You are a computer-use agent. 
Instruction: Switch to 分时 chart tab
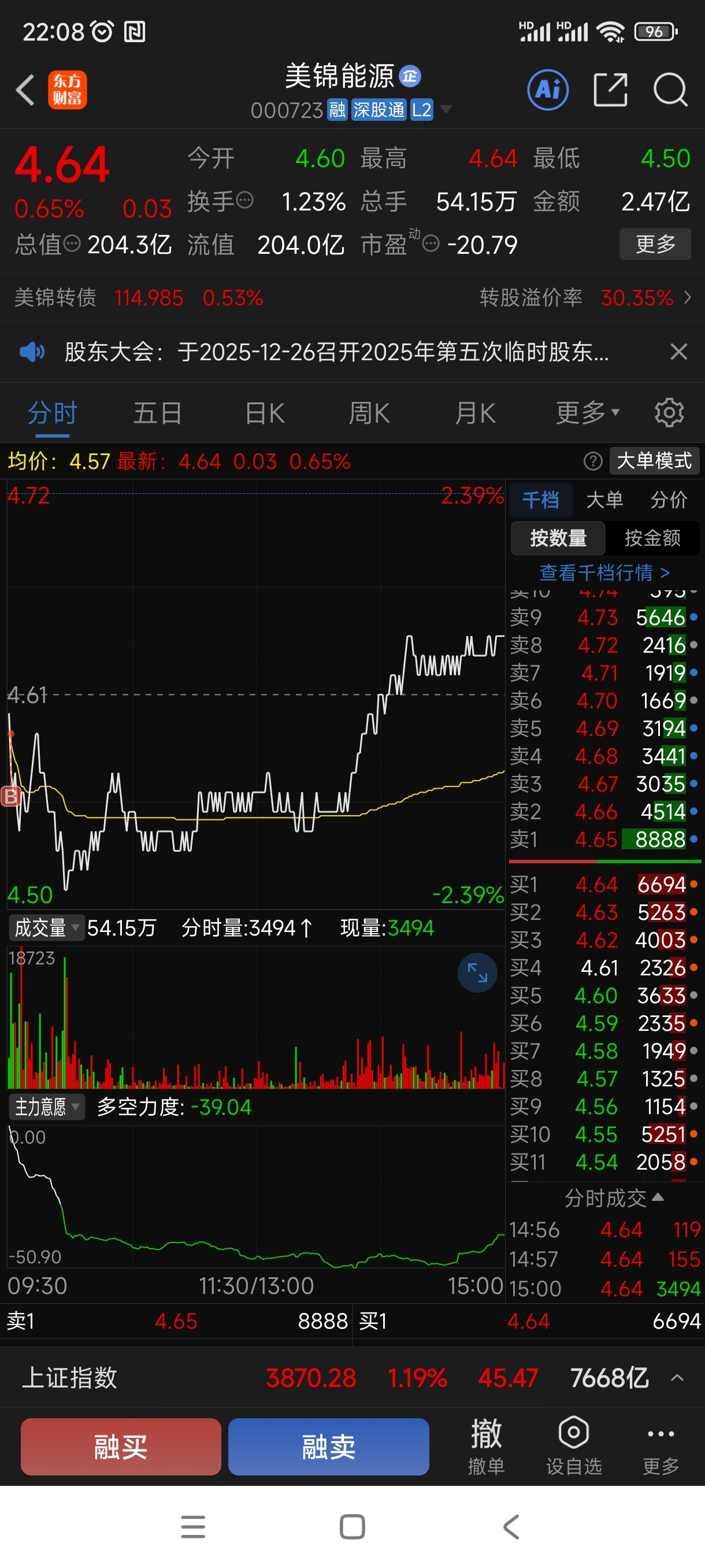[x=53, y=413]
